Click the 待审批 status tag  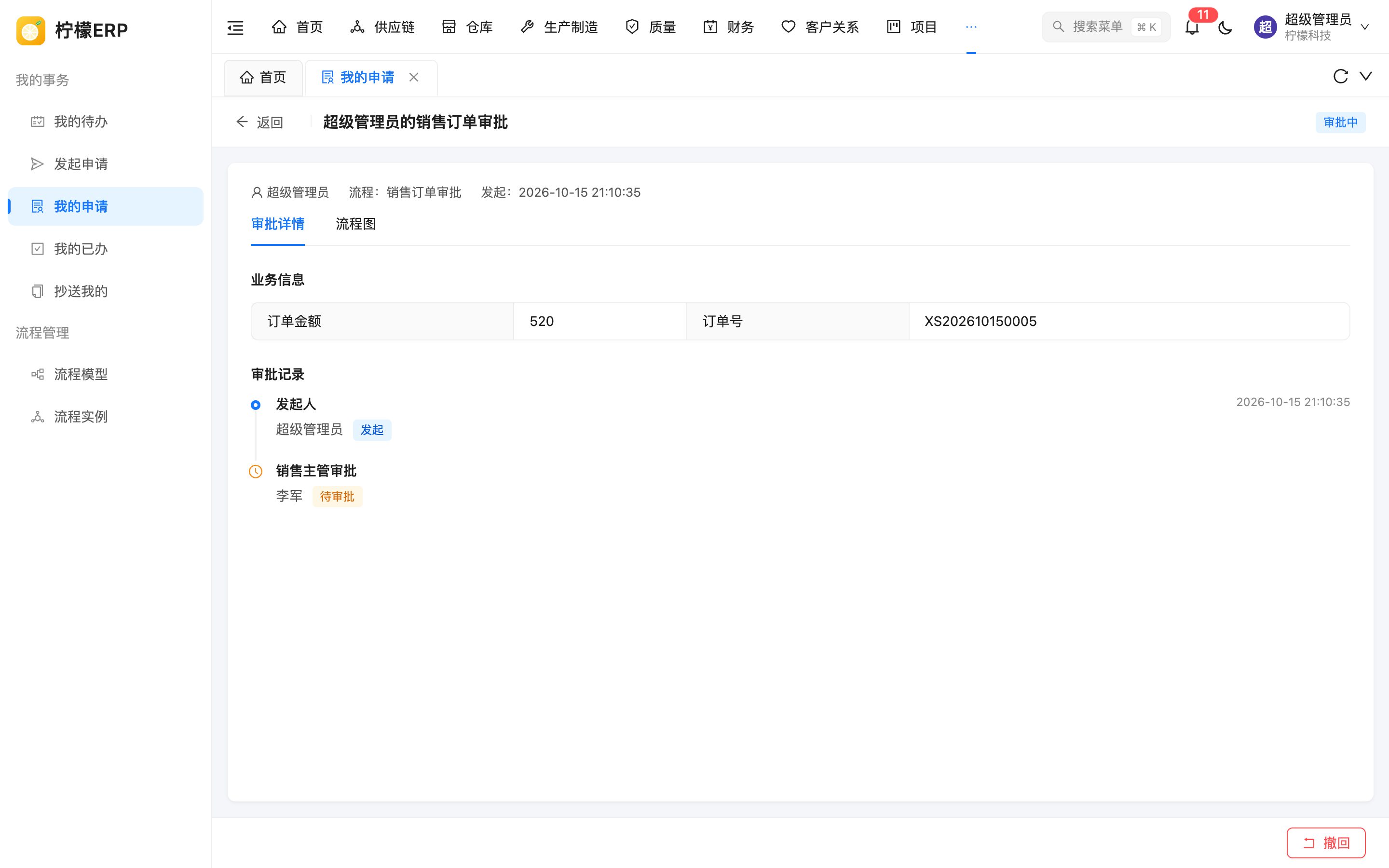pyautogui.click(x=338, y=497)
